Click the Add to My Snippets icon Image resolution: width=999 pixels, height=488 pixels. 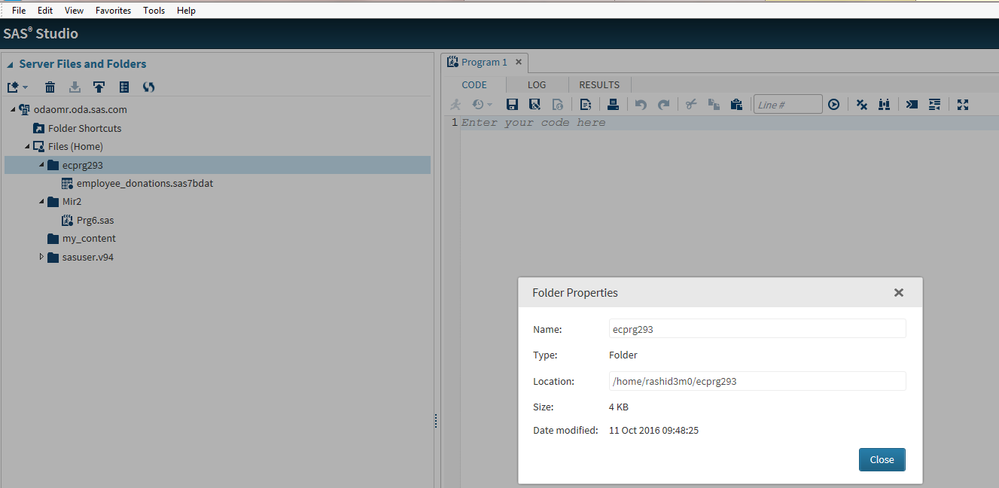(x=586, y=104)
